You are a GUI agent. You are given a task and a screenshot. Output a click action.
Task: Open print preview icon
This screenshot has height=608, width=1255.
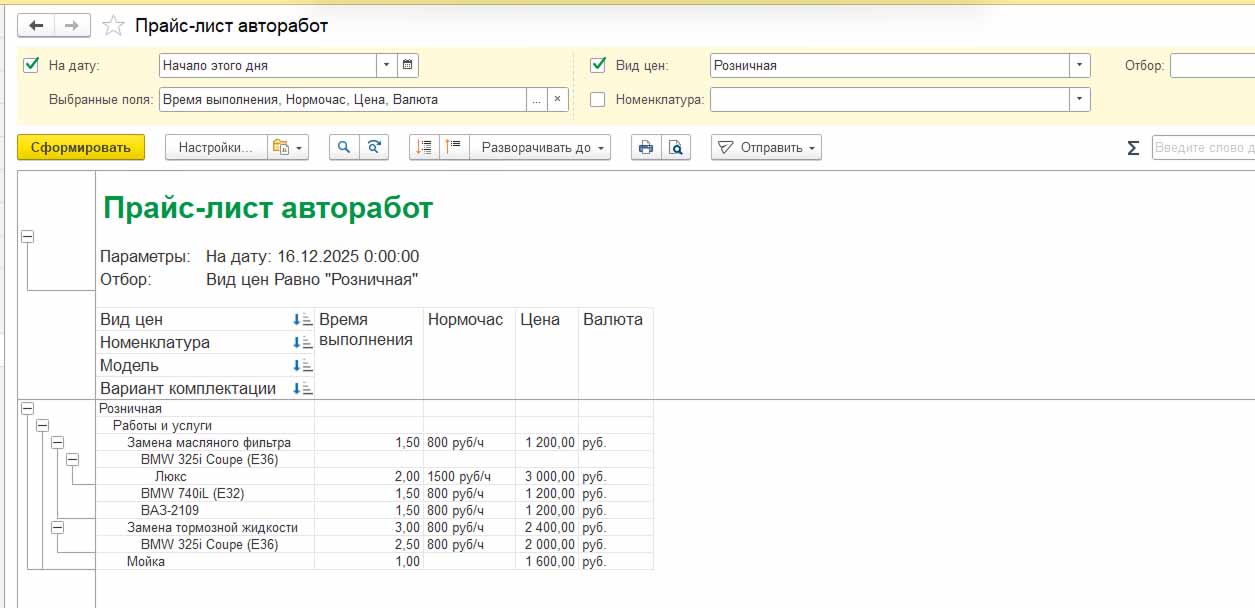[x=676, y=147]
